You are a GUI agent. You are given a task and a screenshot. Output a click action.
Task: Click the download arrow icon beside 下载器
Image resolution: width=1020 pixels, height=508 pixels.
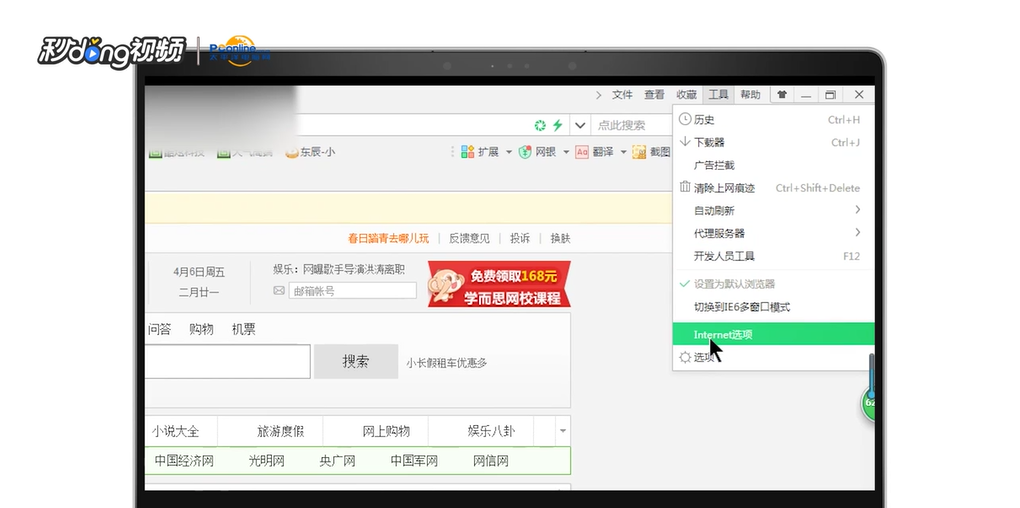(x=684, y=142)
